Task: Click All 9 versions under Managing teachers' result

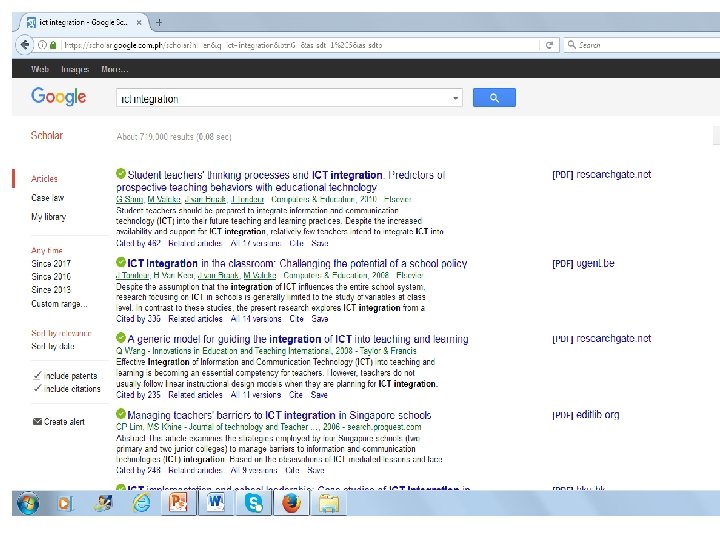Action: (x=254, y=470)
